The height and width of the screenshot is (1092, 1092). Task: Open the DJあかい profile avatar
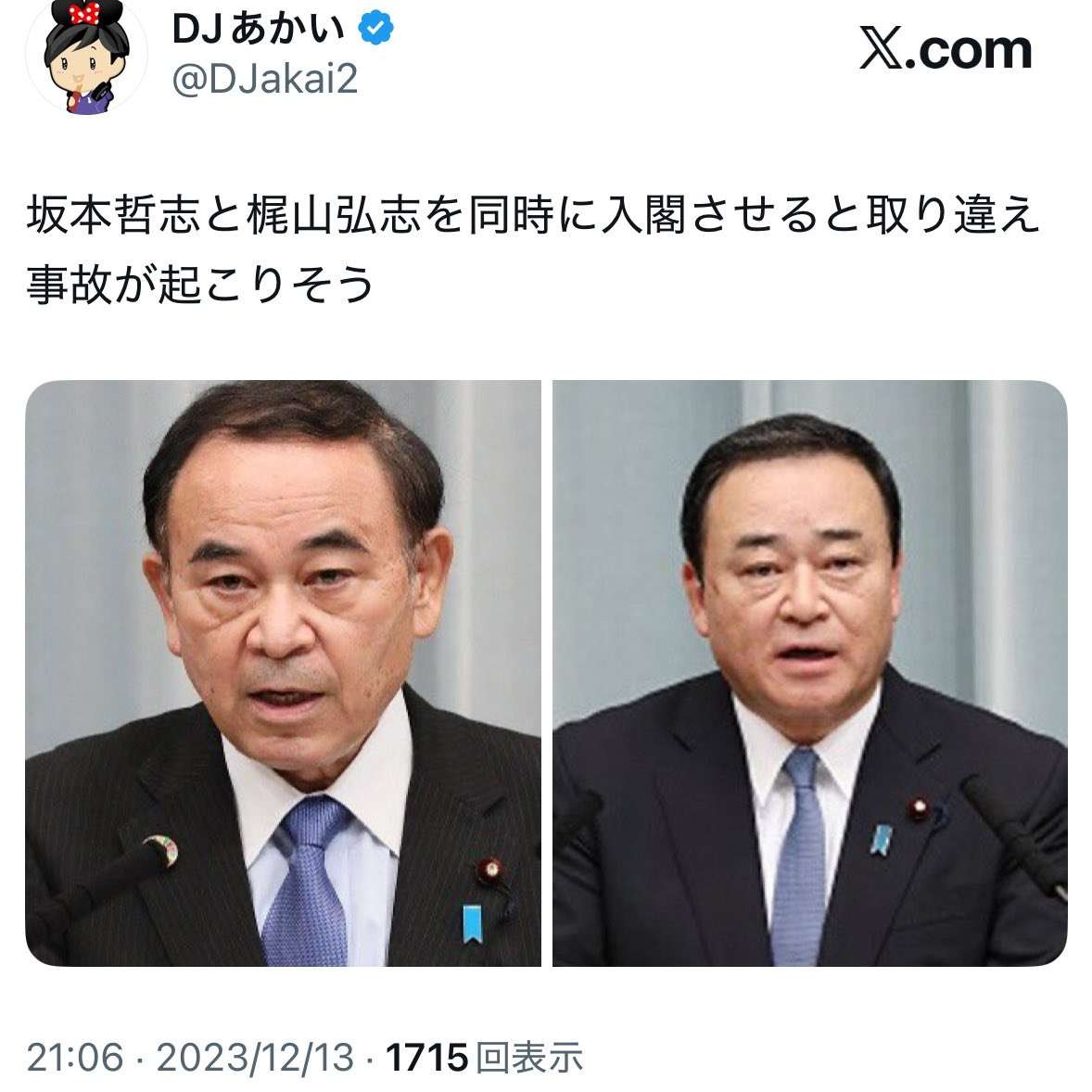[x=86, y=56]
